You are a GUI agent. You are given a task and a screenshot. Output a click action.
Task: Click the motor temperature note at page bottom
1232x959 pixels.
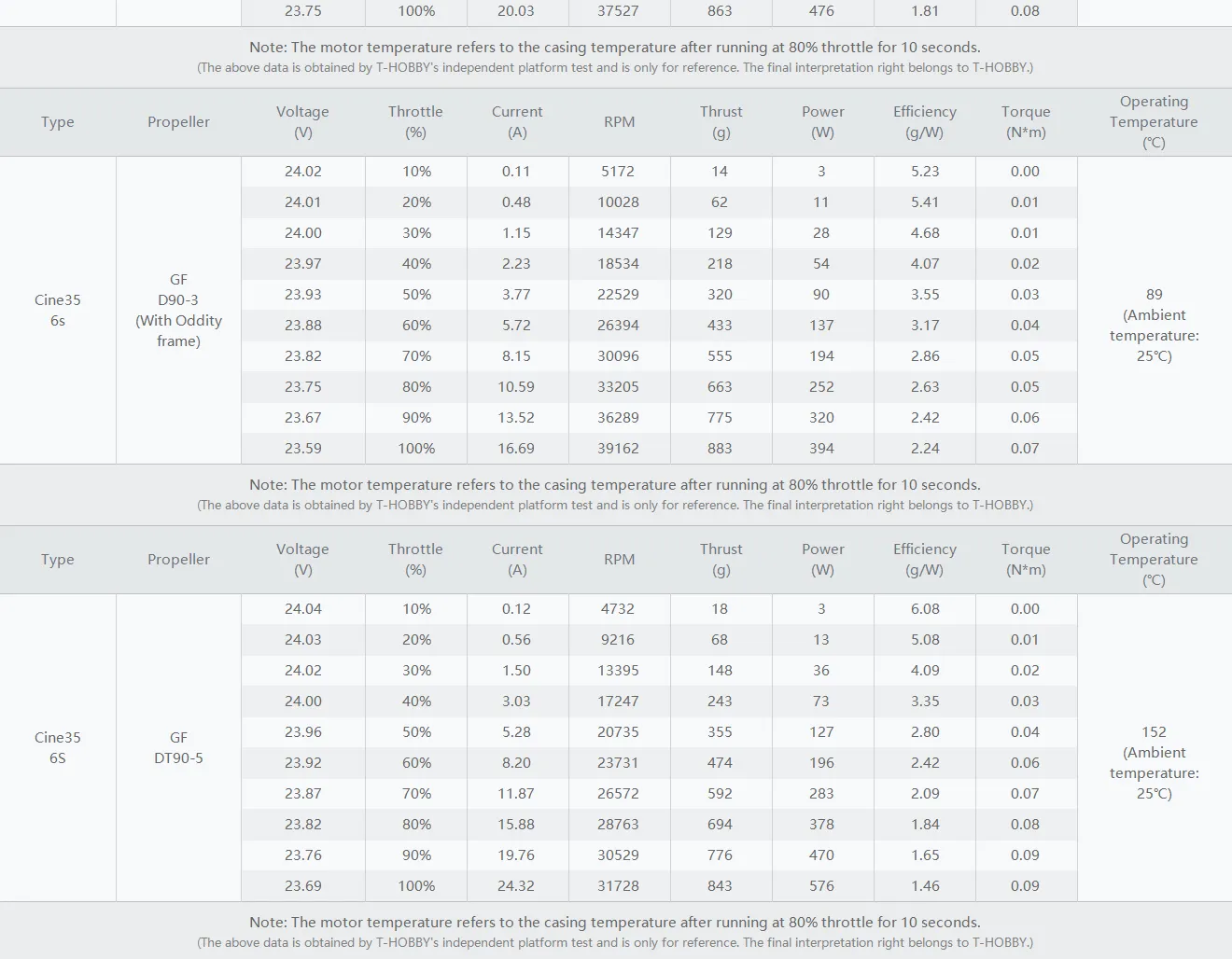coord(614,923)
